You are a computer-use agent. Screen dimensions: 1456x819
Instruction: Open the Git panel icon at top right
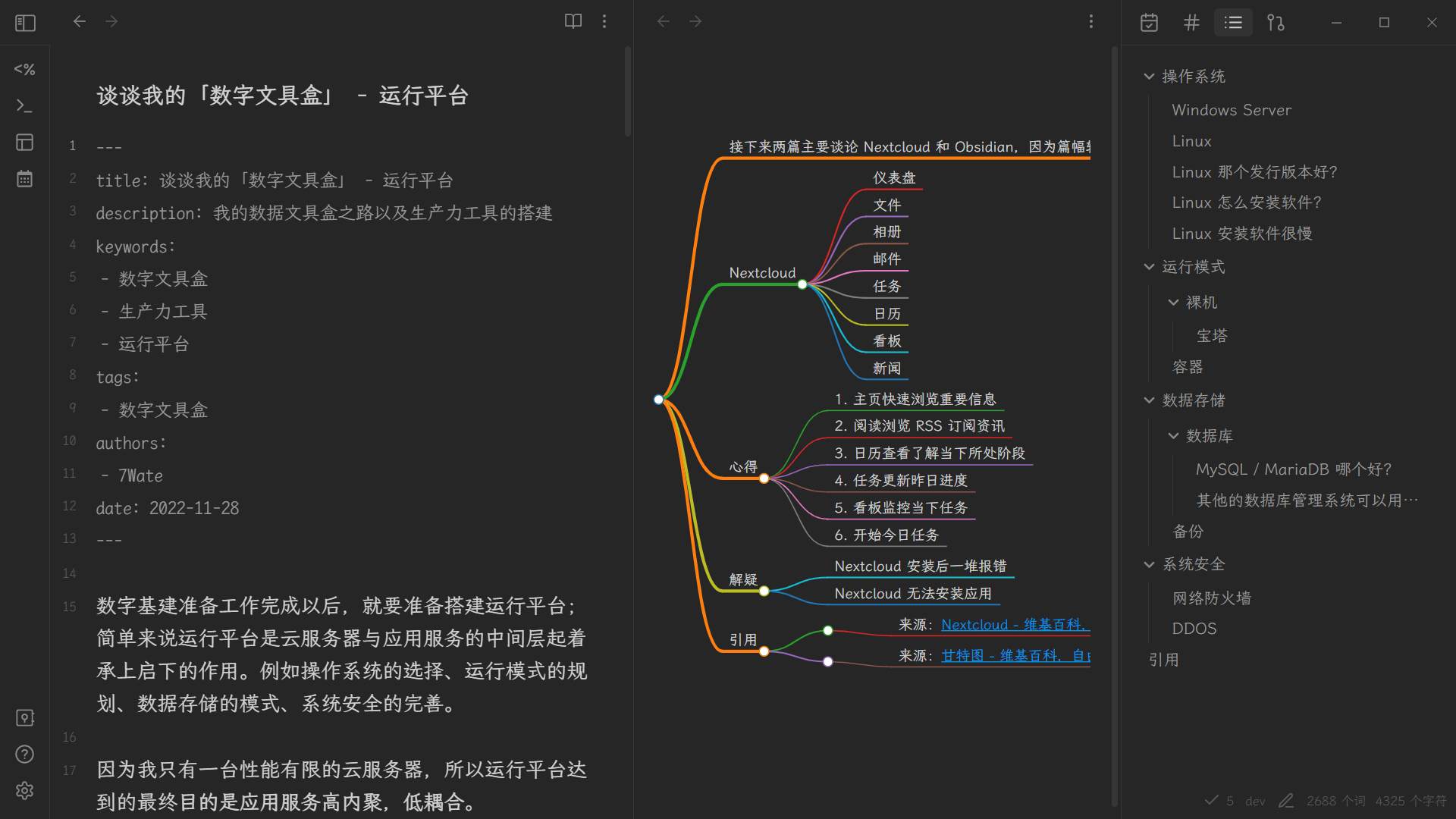click(x=1276, y=23)
